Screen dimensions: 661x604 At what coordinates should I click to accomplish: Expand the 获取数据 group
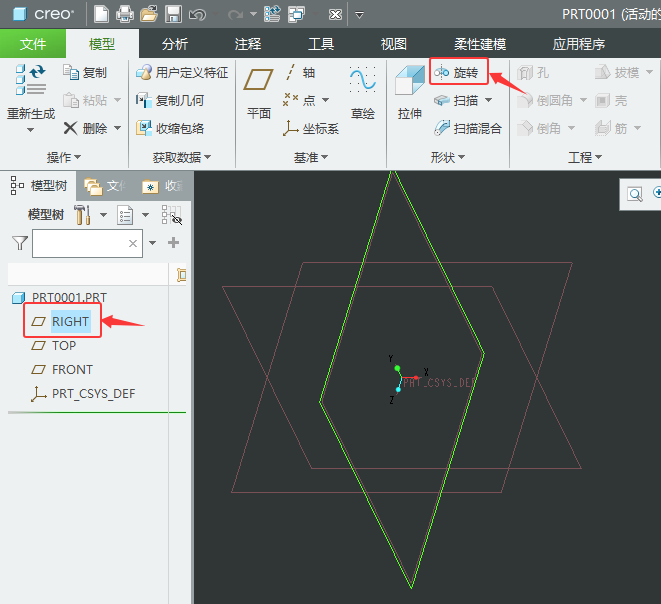click(x=182, y=157)
